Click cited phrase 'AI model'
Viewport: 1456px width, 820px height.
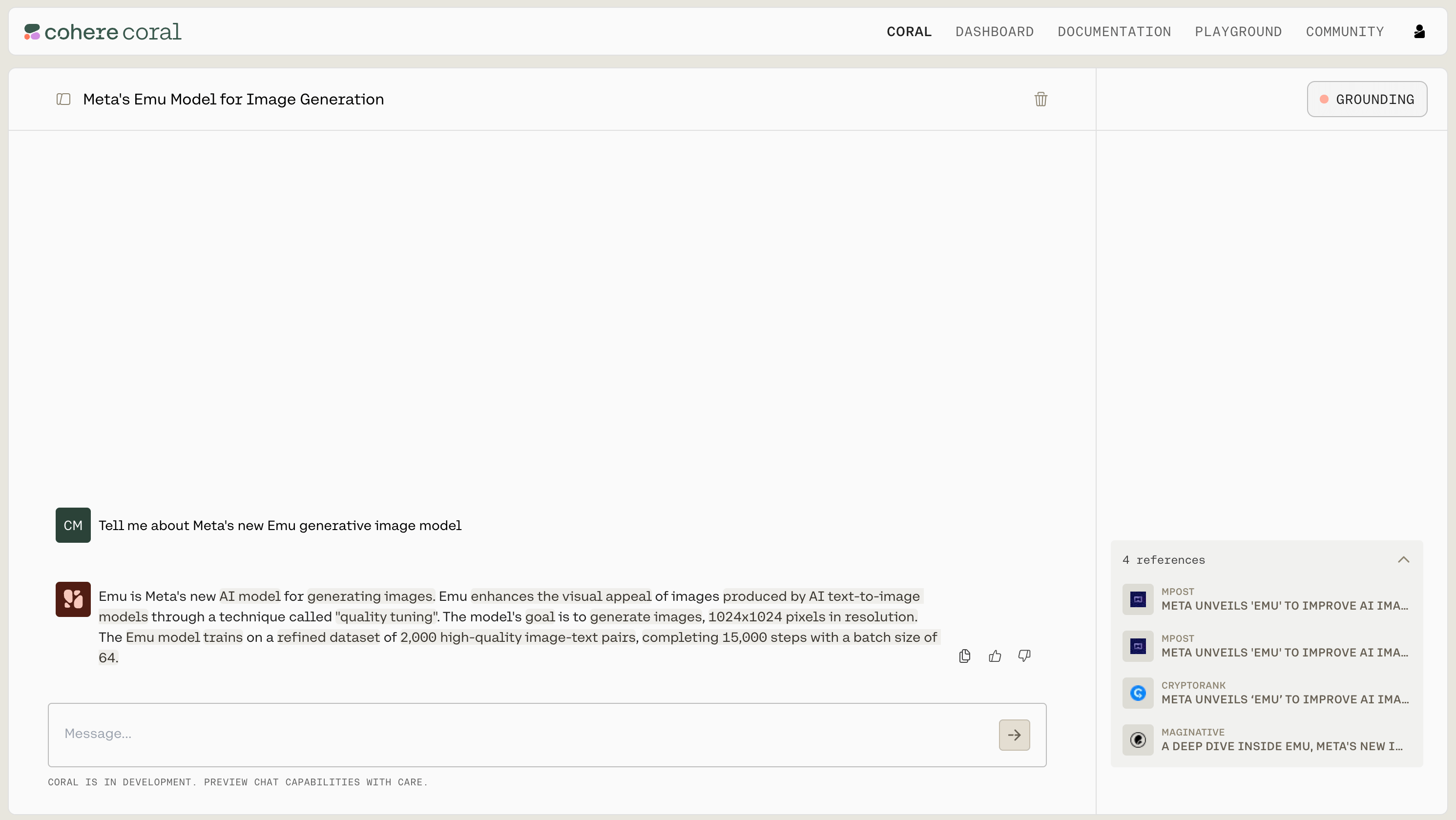tap(250, 596)
